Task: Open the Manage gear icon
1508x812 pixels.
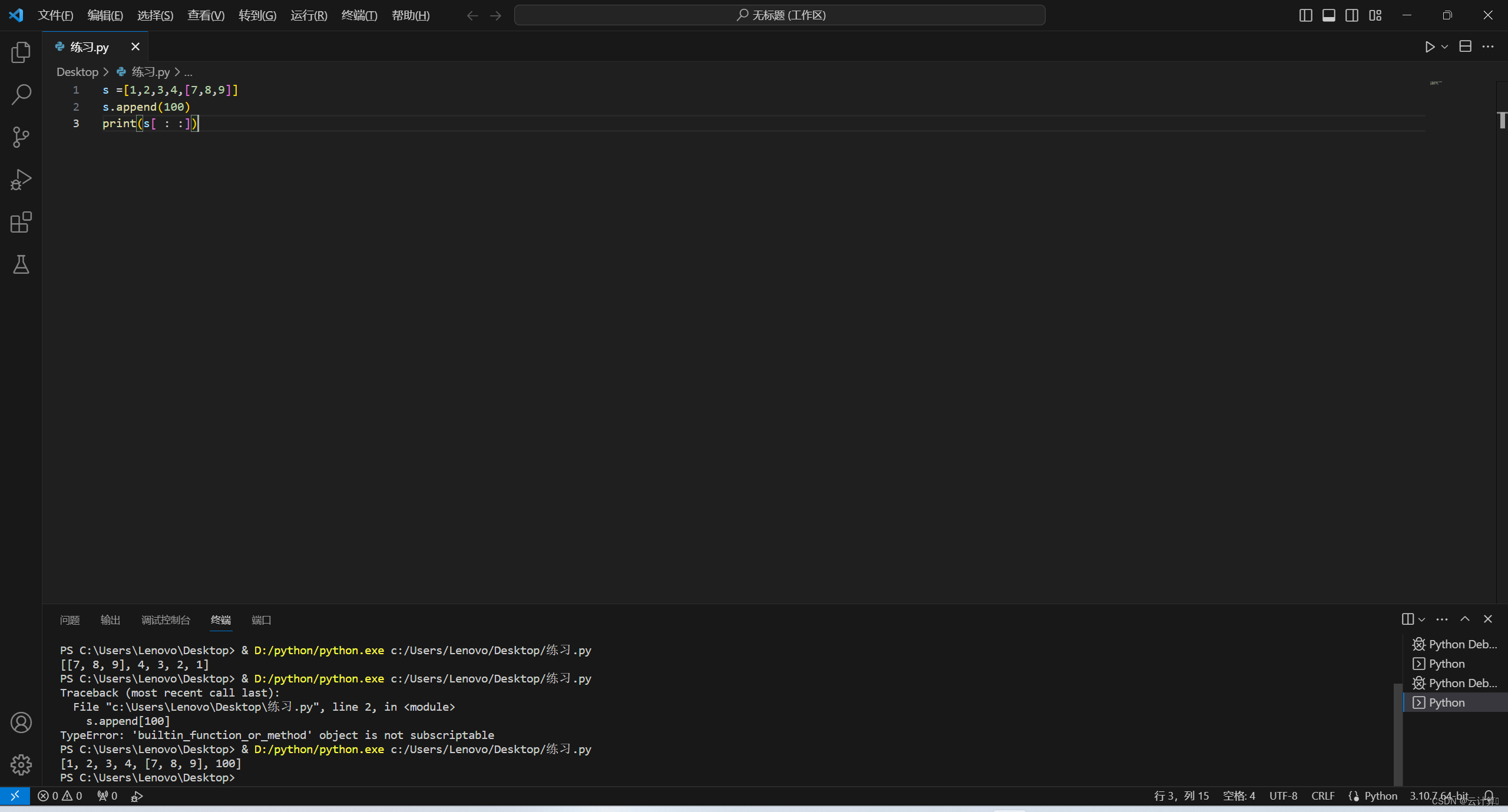Action: point(21,765)
